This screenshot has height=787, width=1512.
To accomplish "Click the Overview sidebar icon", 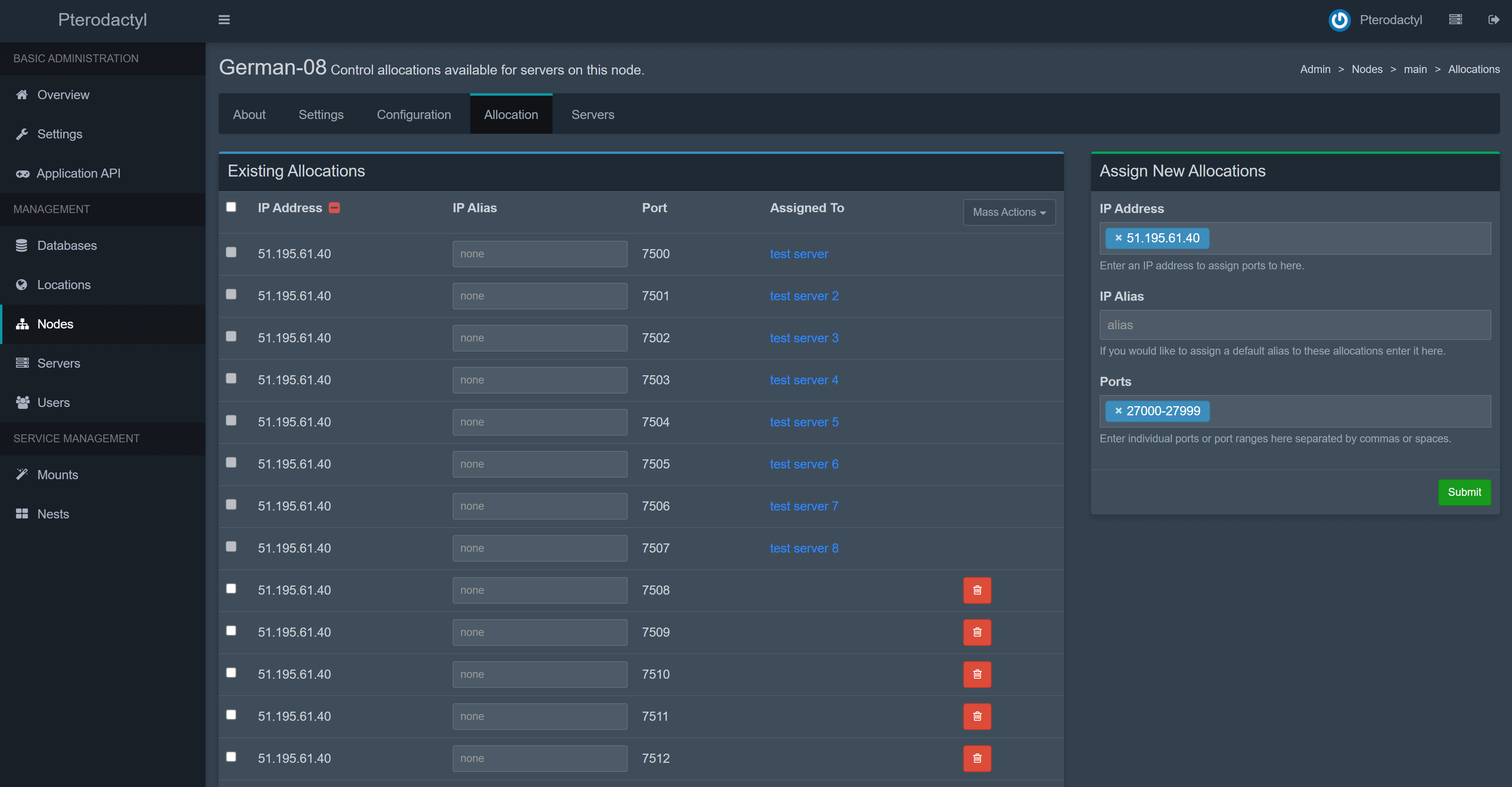I will tap(21, 94).
